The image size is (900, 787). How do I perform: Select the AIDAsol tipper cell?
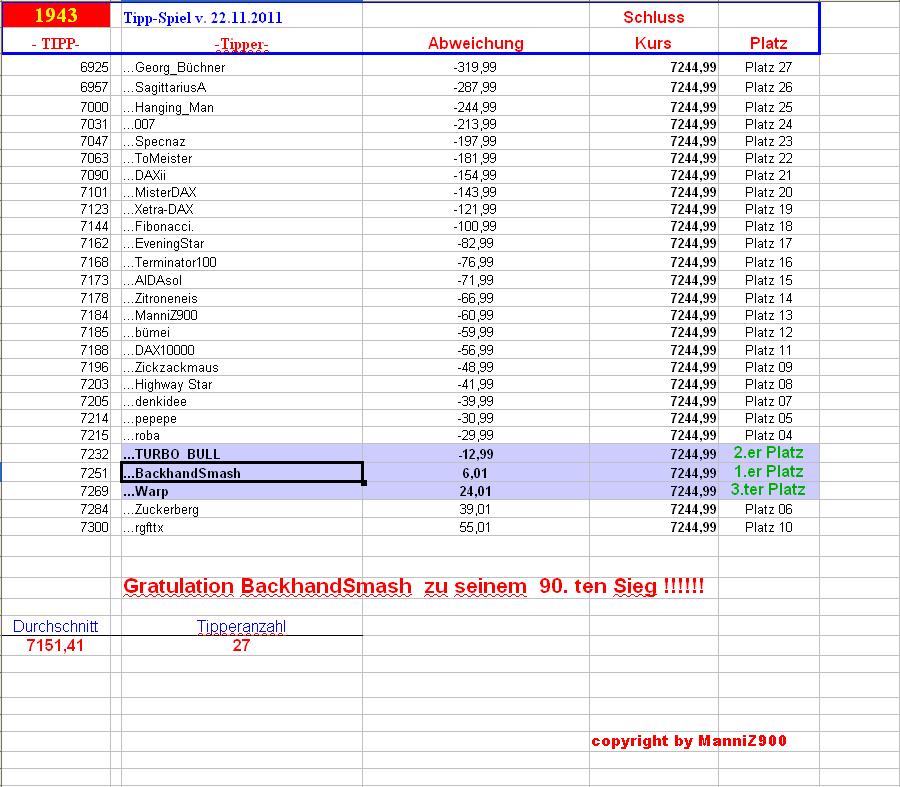click(x=242, y=281)
